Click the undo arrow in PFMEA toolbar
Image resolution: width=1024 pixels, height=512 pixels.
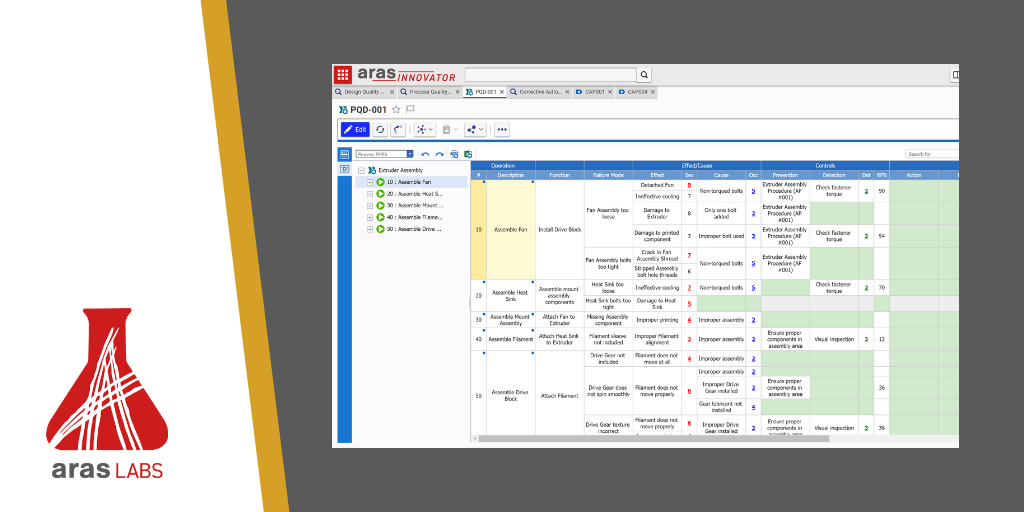425,155
